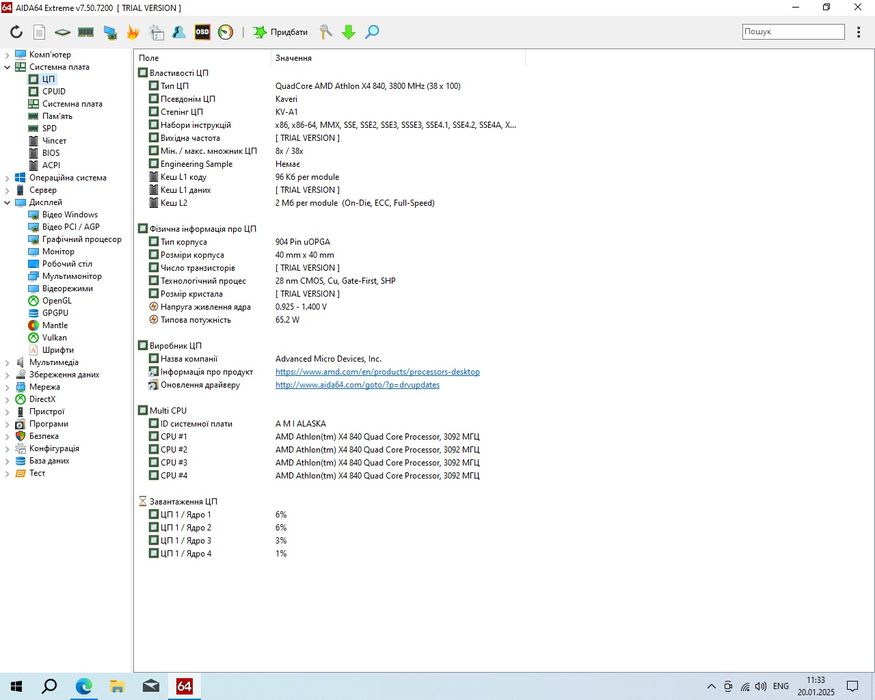
Task: Select CPUID in the sidebar tree
Action: coord(53,91)
